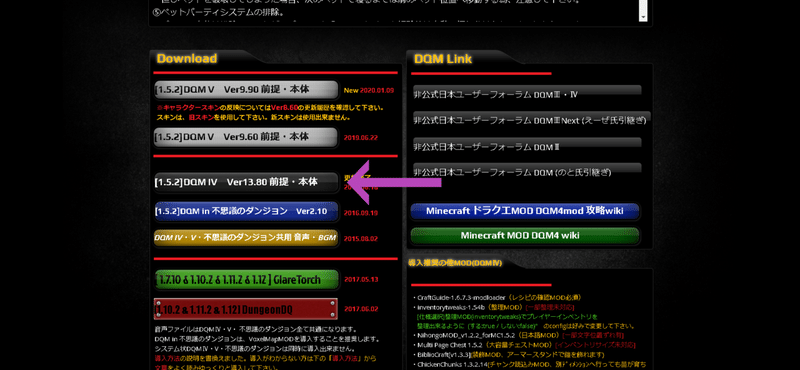Open the green Minecraft MOD DQM4 wiki button
Viewport: 800px width, 370px height.
click(x=525, y=236)
